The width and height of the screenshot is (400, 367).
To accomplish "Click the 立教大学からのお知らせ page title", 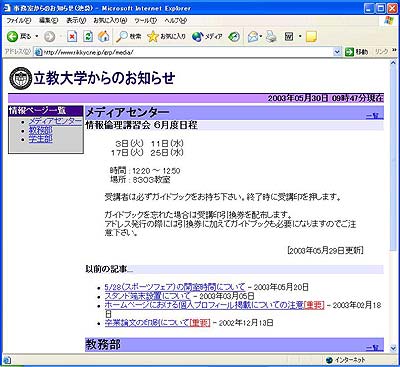I will (104, 78).
